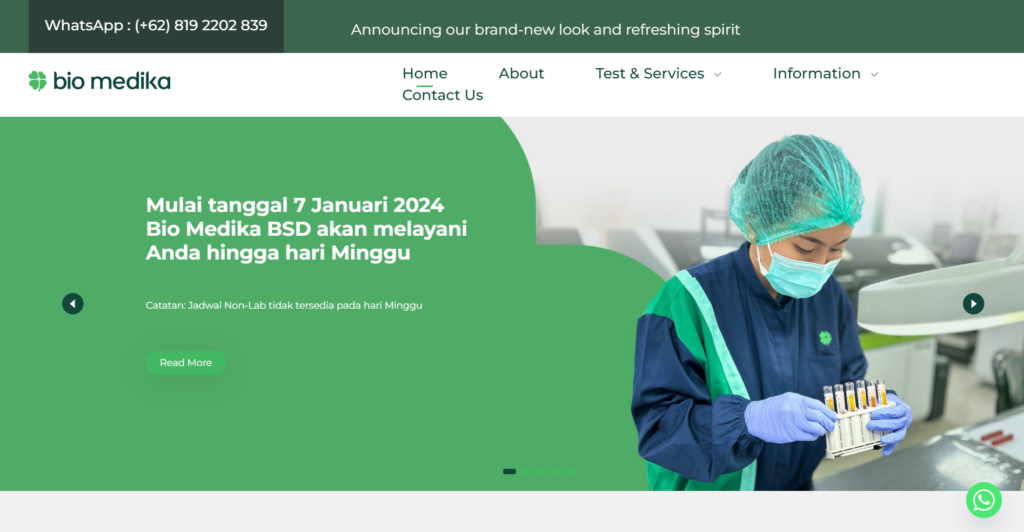Screen dimensions: 1024x532
Task: Click the green clover logo icon
Action: tap(38, 81)
